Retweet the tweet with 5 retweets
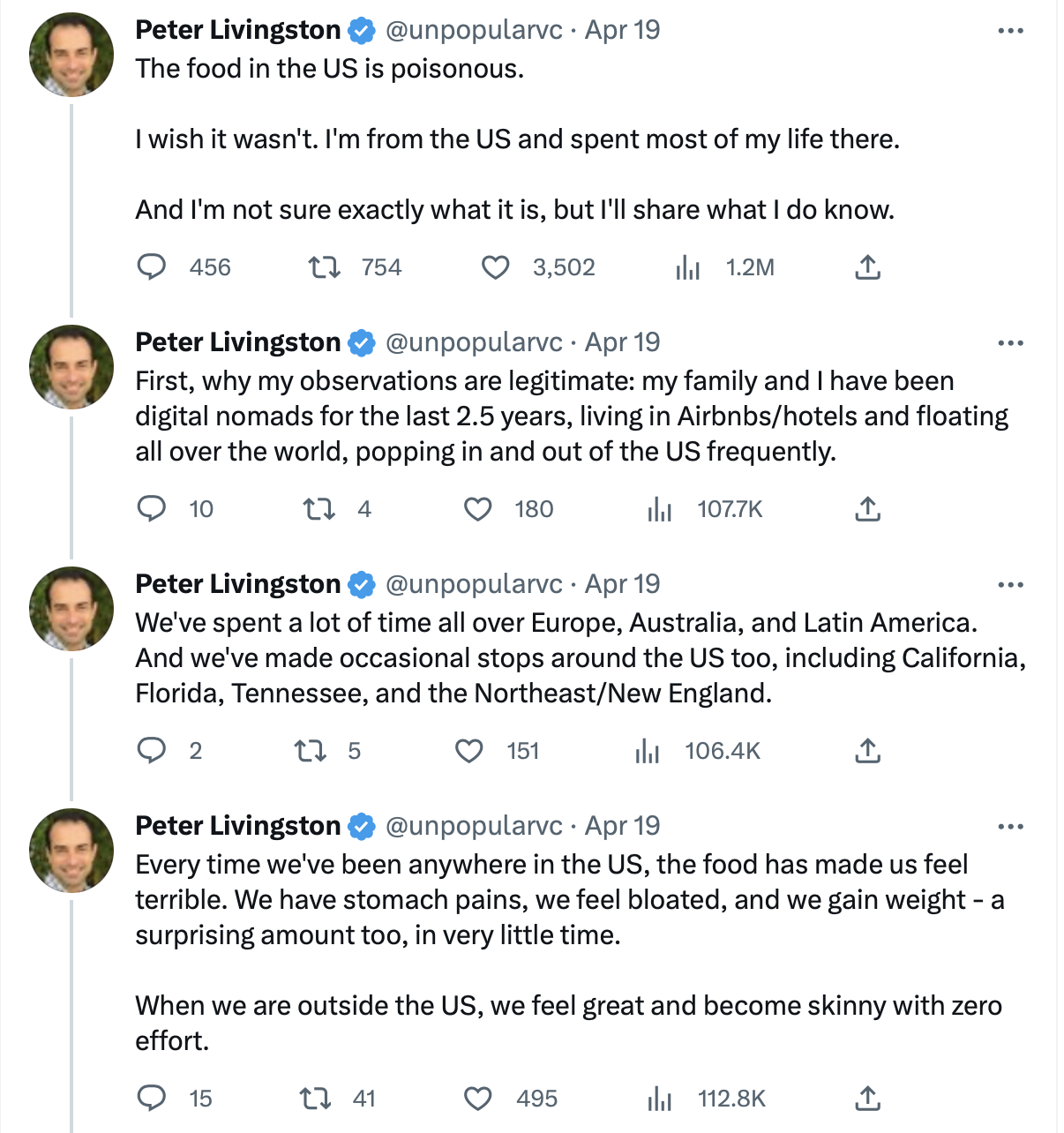This screenshot has height=1133, width=1064. [310, 750]
